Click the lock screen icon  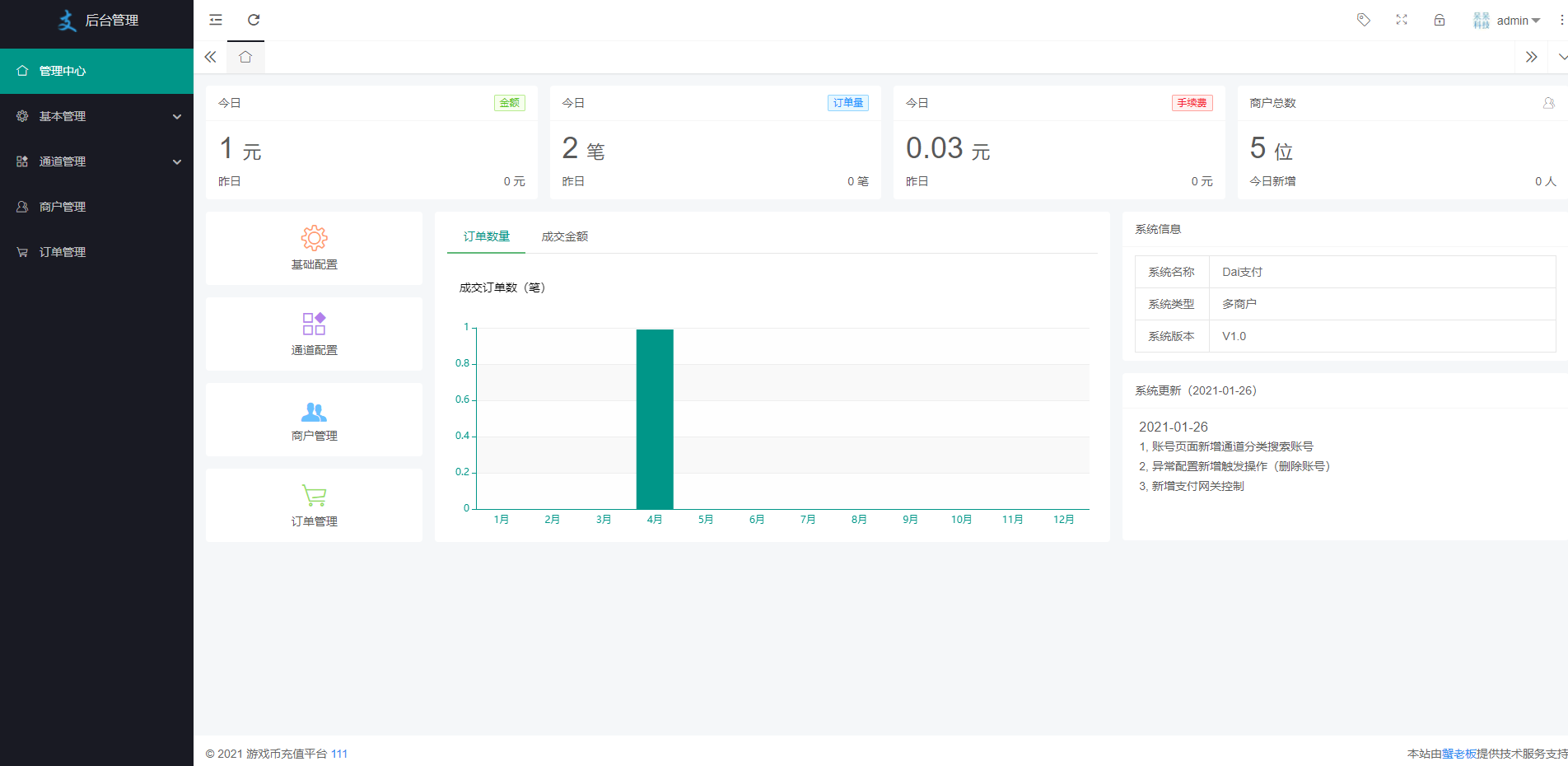coord(1440,20)
